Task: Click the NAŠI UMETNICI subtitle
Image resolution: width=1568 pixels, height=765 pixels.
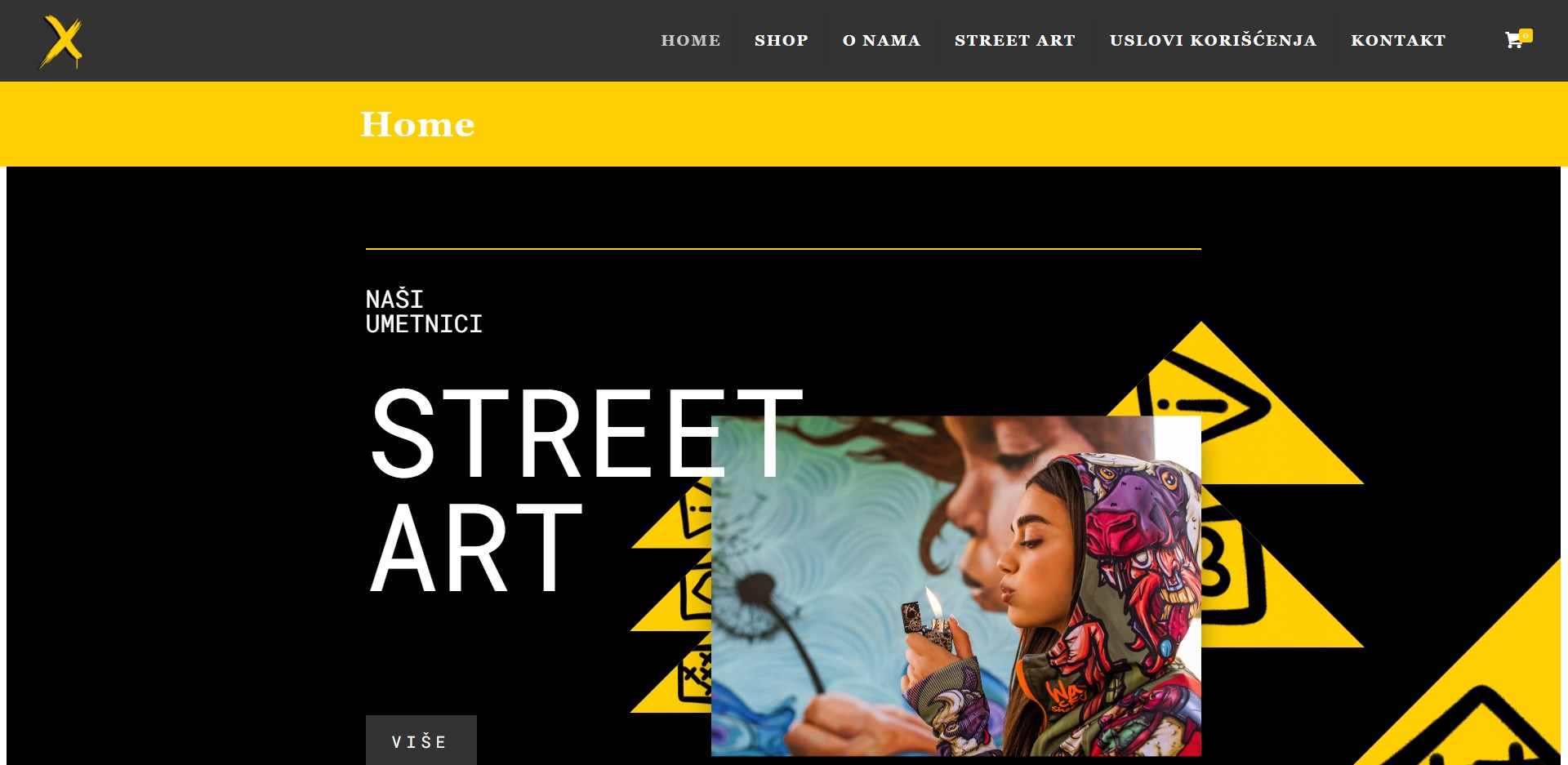Action: (x=424, y=312)
